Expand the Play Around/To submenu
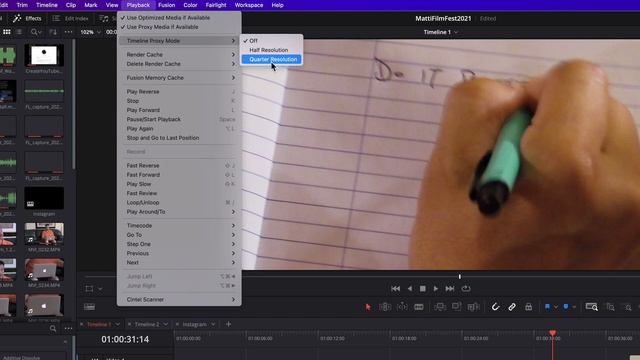Viewport: 640px width, 360px height. tap(179, 212)
